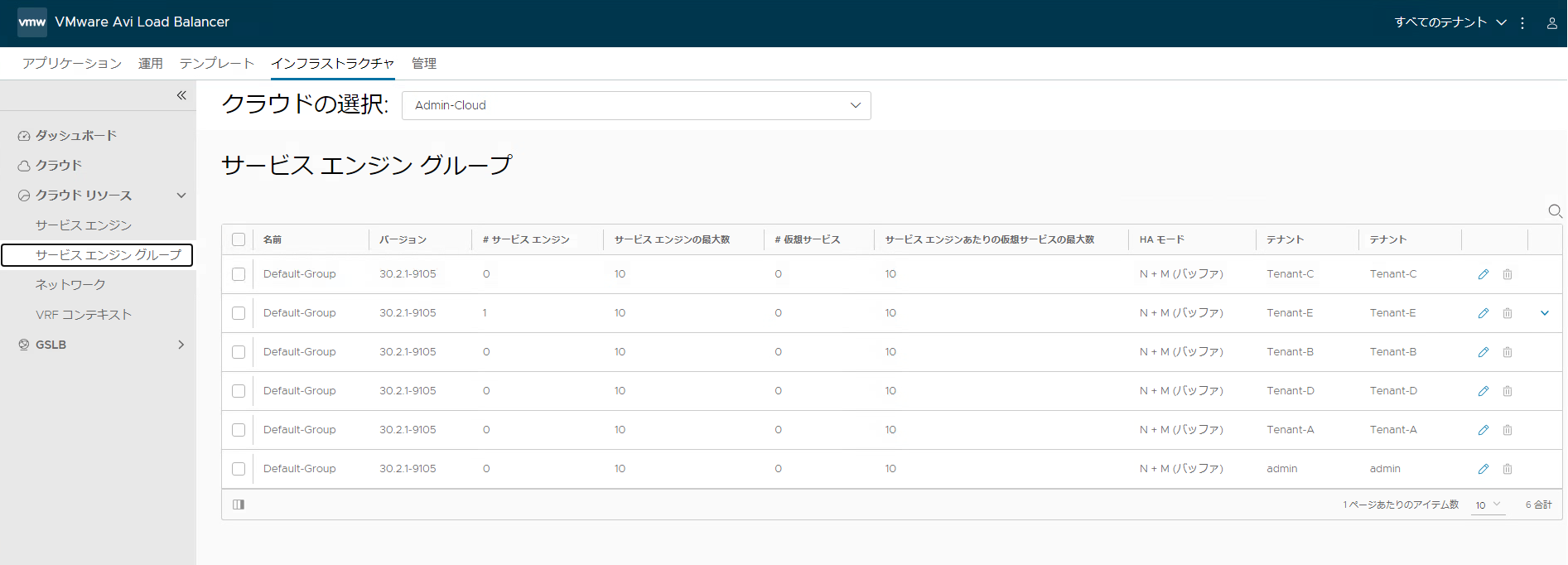Open ネットワーク in sidebar
Image resolution: width=1568 pixels, height=565 pixels.
click(x=70, y=285)
